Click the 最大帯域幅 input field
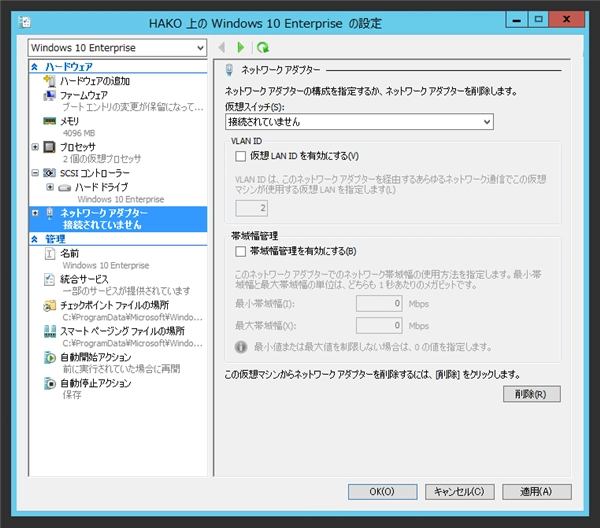The width and height of the screenshot is (600, 528). [379, 326]
